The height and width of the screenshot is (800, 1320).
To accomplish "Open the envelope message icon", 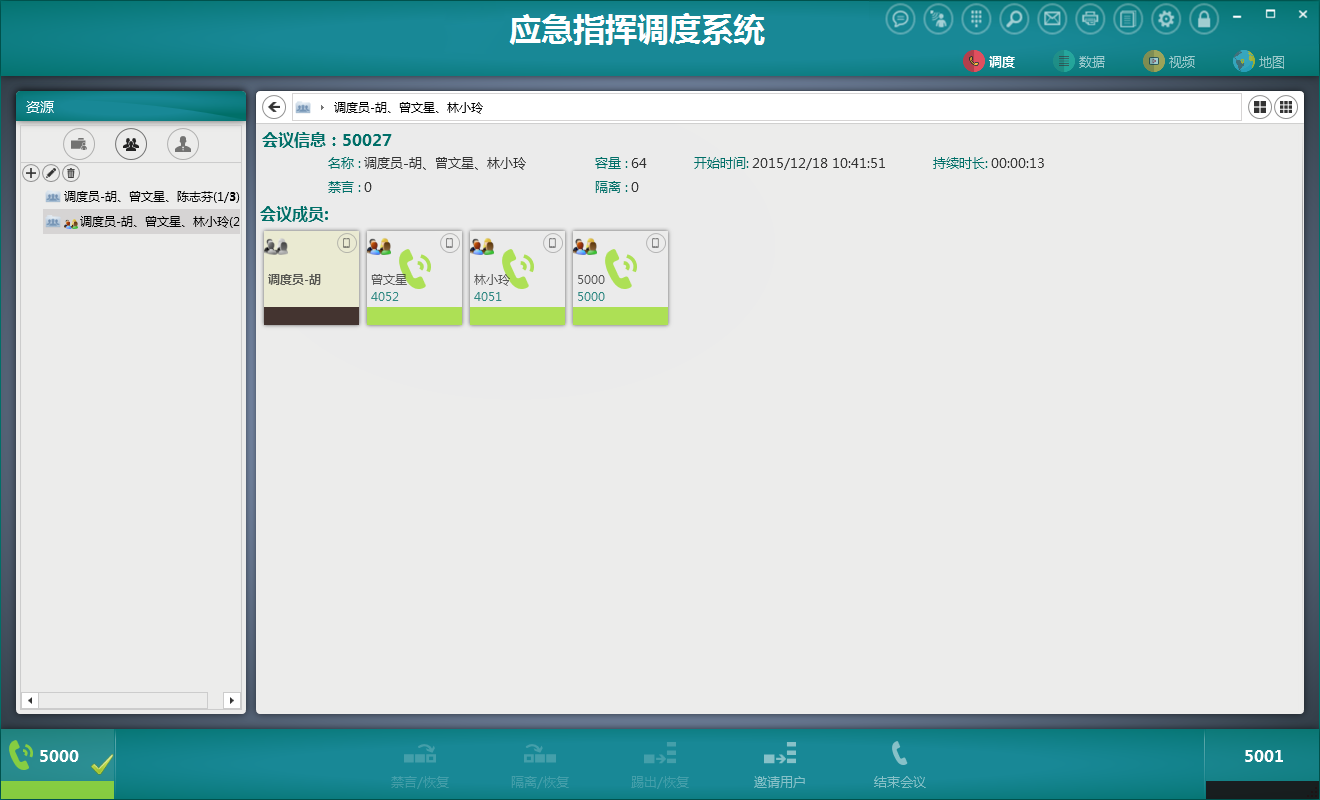I will pos(1051,19).
